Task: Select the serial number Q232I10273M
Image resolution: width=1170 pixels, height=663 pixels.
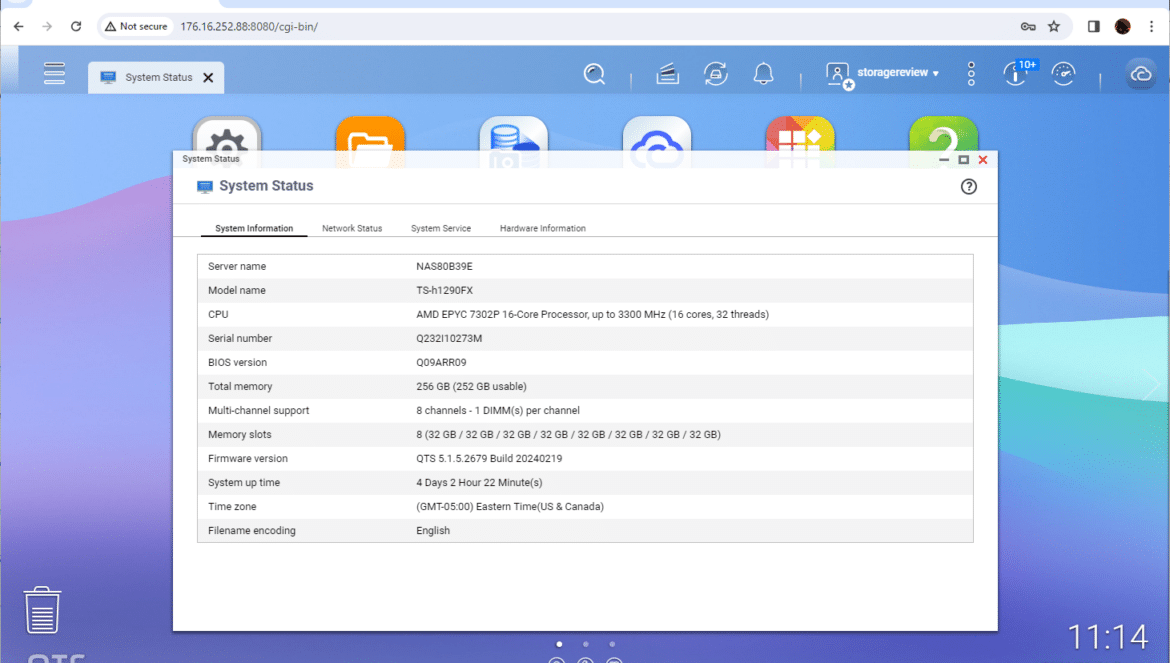Action: coord(449,339)
